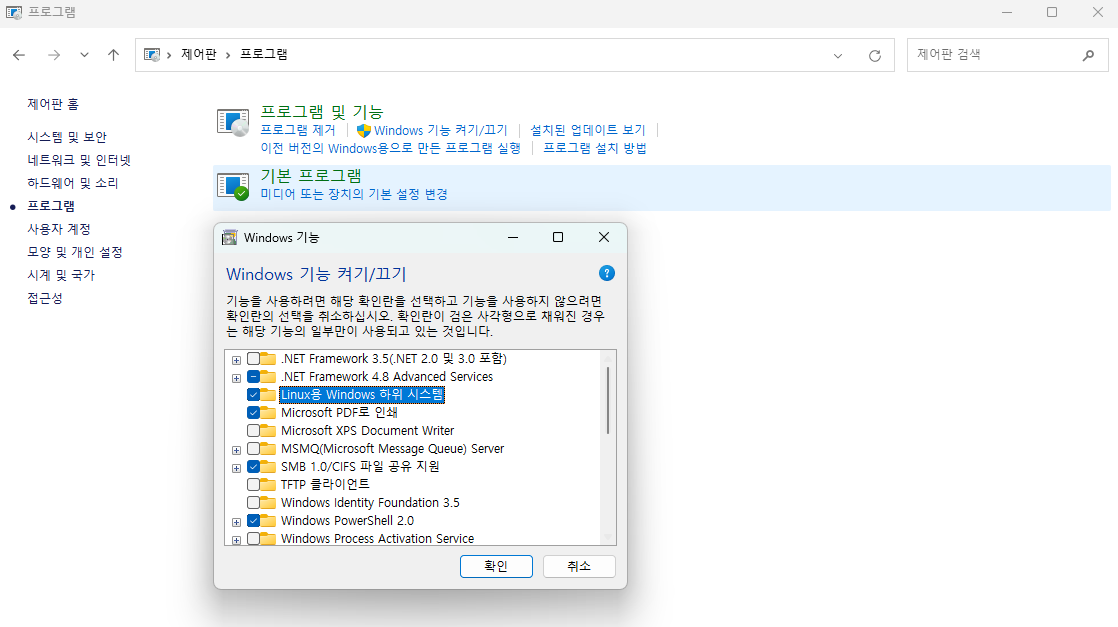Expand .NET Framework 3.5 tree node
This screenshot has height=627, width=1118.
click(x=236, y=360)
